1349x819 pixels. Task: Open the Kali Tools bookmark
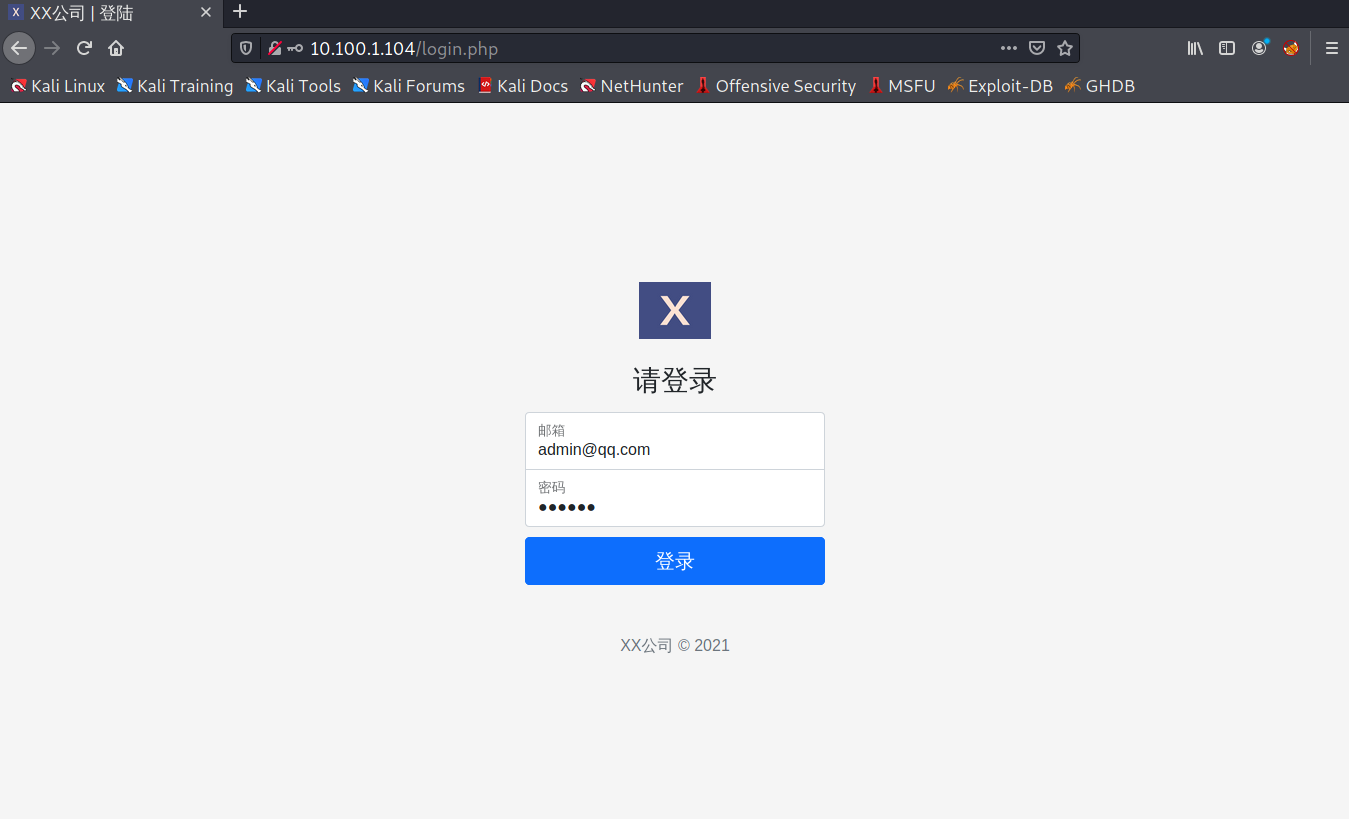(293, 86)
